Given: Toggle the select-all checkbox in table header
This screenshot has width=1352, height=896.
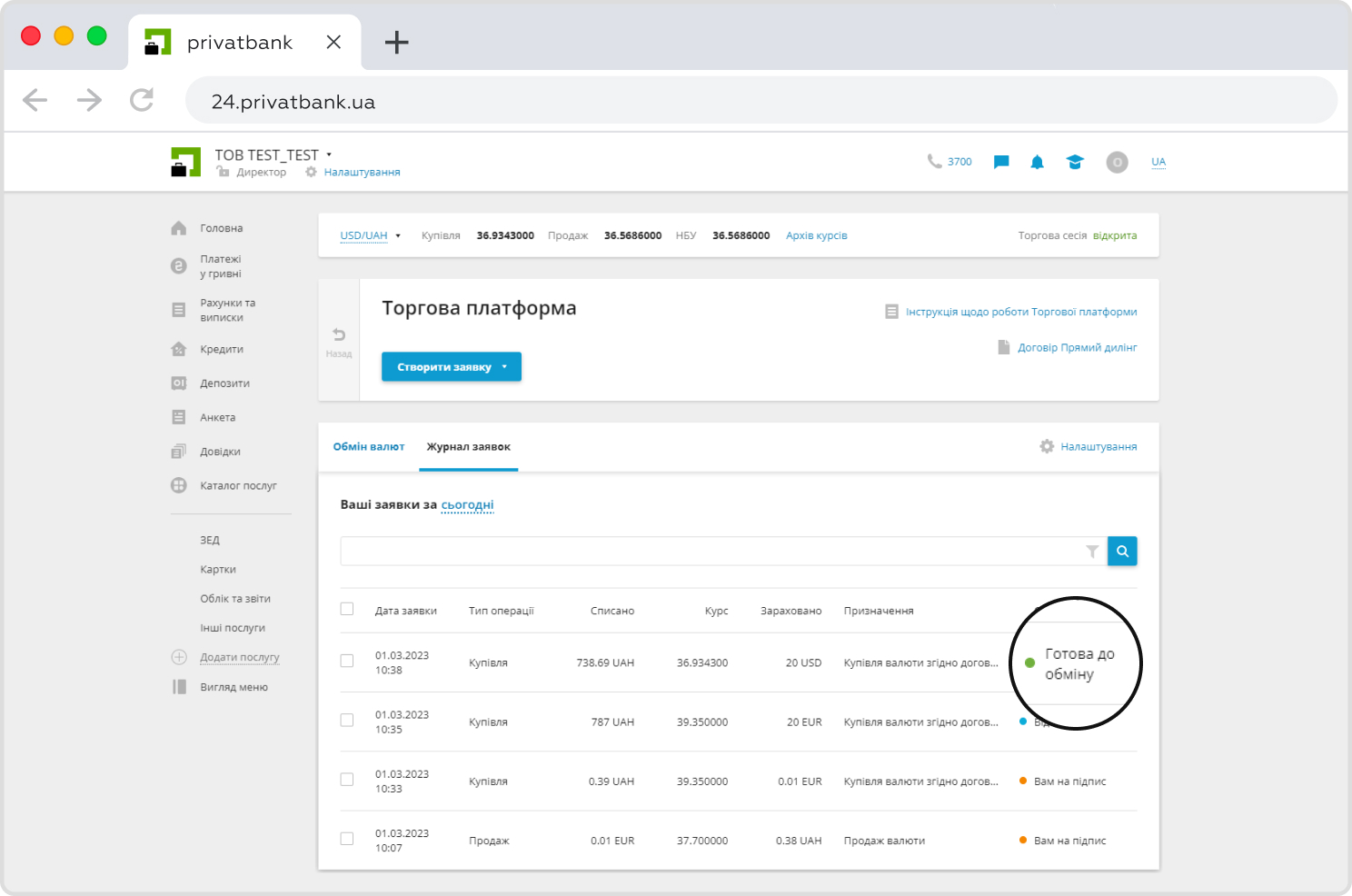Looking at the screenshot, I should click(347, 609).
